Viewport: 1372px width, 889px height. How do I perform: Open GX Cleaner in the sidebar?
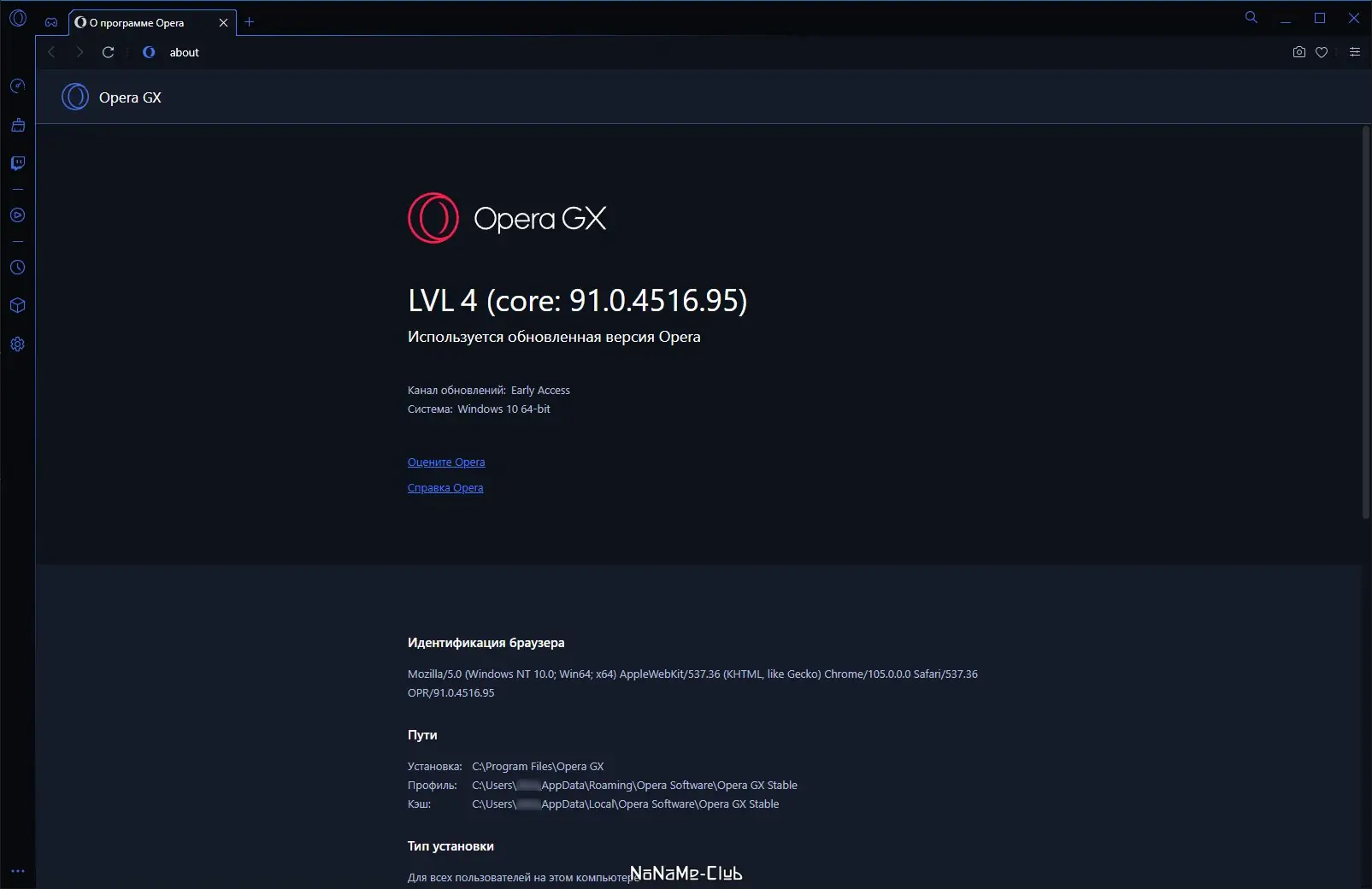[x=18, y=125]
